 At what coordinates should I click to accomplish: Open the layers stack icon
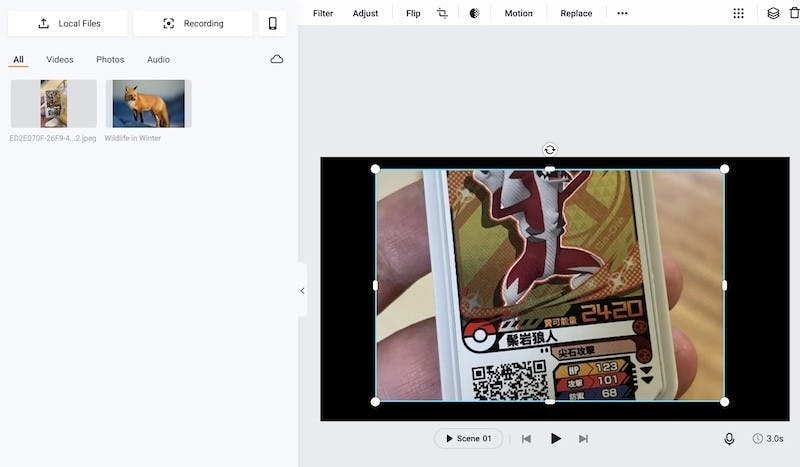773,13
